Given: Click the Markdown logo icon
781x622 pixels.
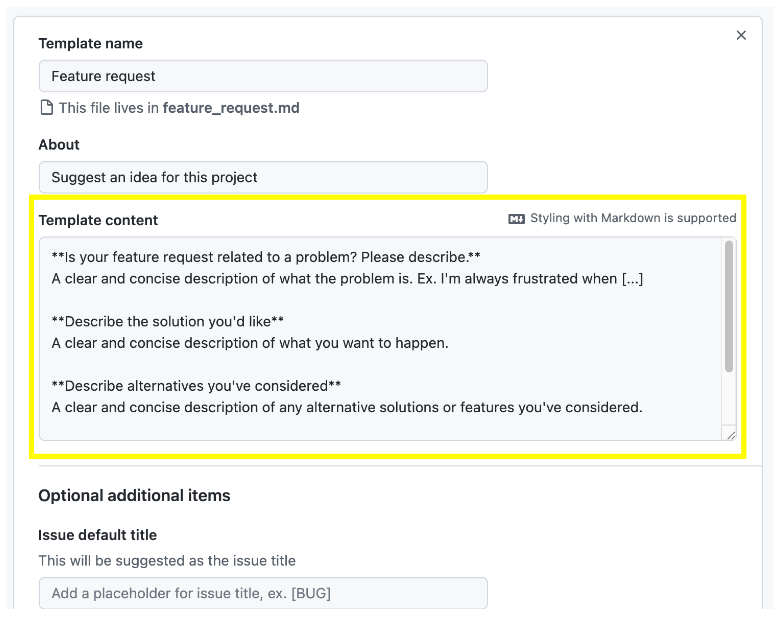Looking at the screenshot, I should [516, 219].
